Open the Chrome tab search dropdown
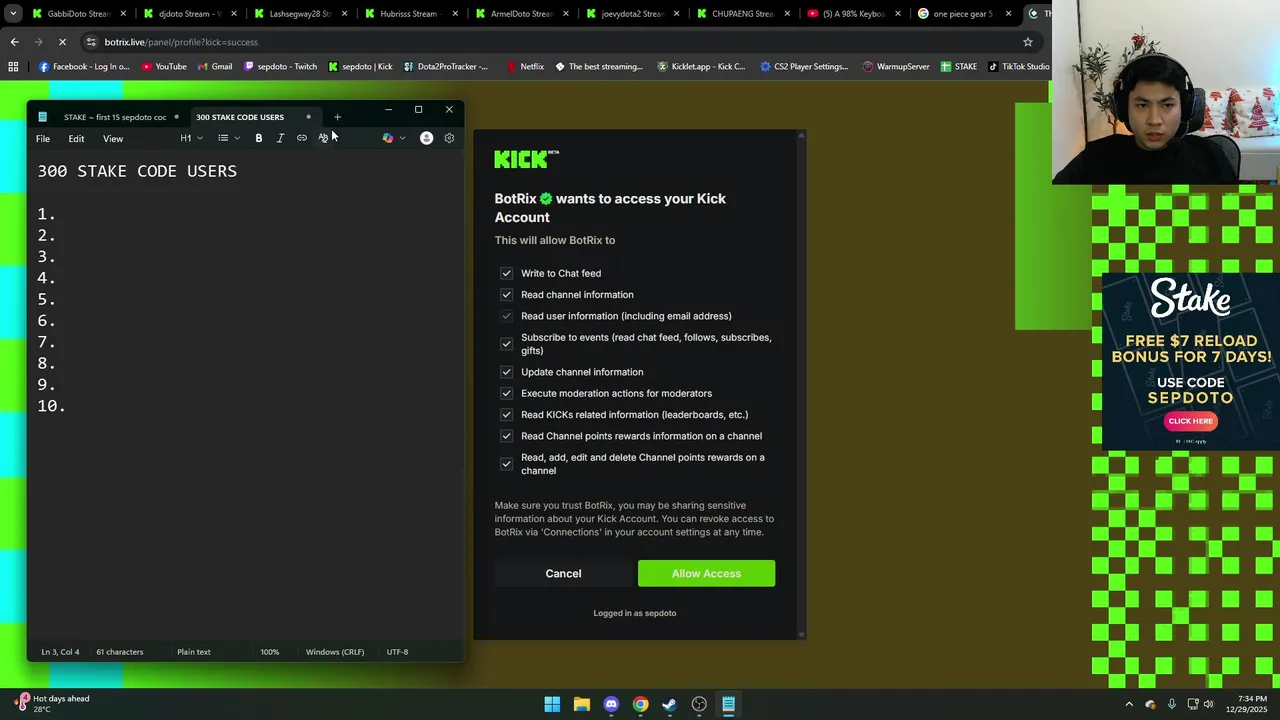This screenshot has width=1280, height=720. 13,14
